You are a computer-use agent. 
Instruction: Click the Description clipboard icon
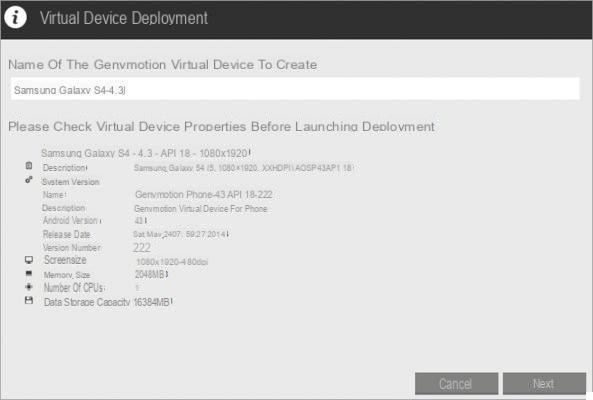pos(29,166)
